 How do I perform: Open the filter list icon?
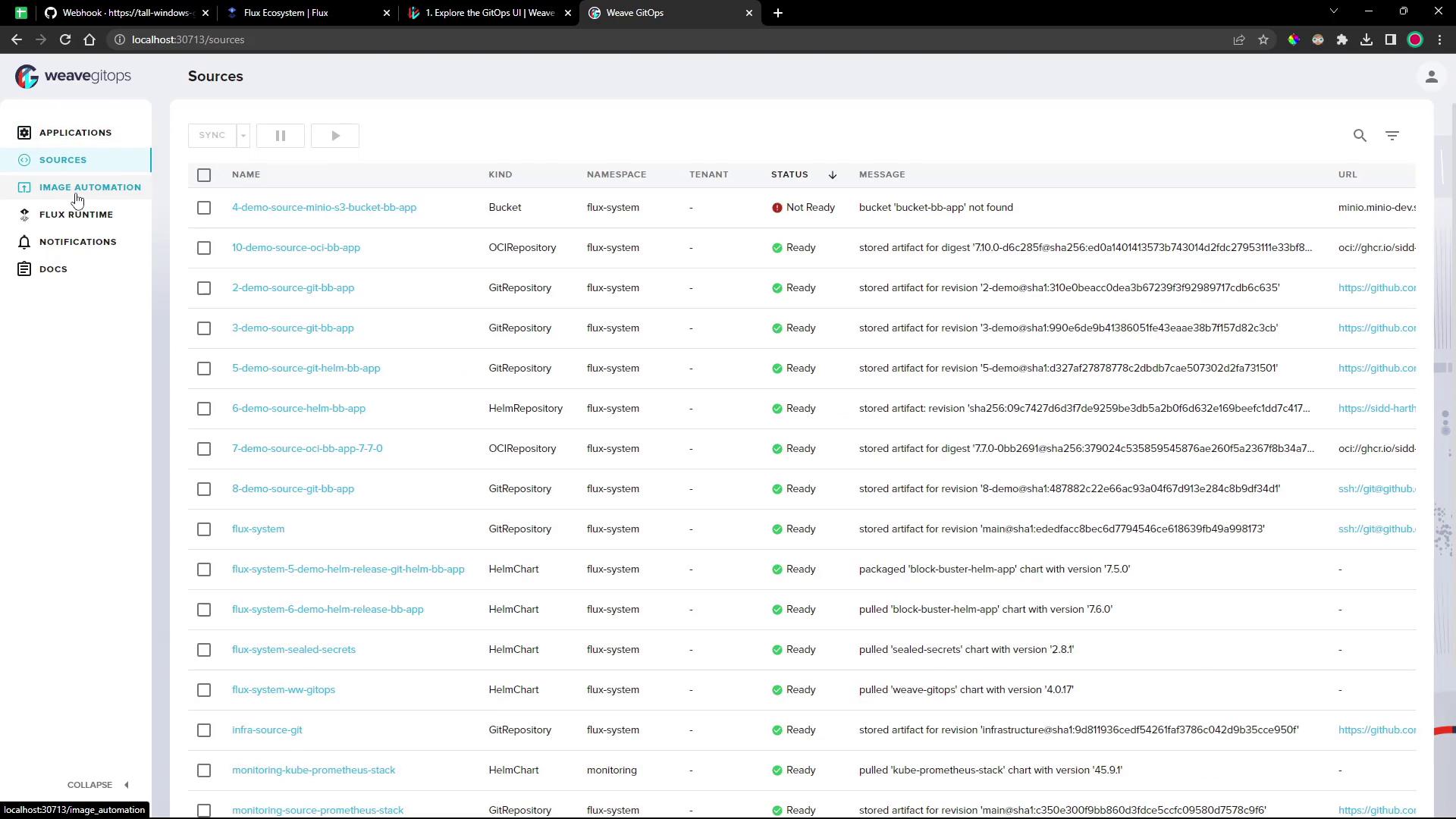coord(1392,136)
